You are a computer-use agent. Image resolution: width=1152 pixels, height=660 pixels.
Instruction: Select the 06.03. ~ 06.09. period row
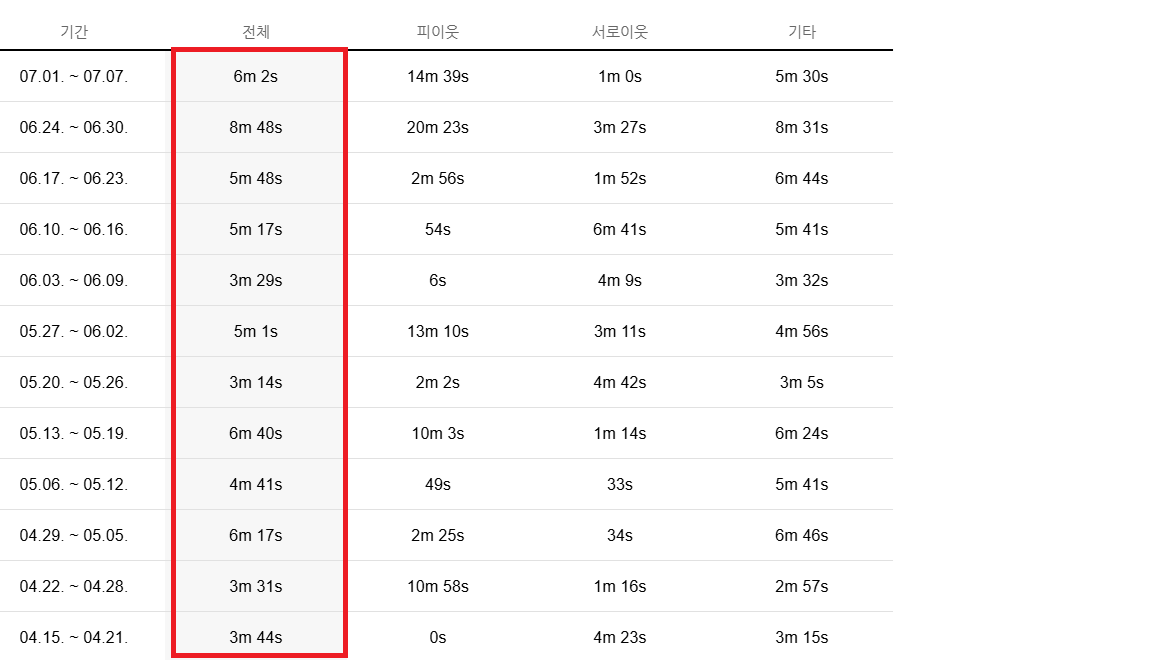pyautogui.click(x=74, y=280)
